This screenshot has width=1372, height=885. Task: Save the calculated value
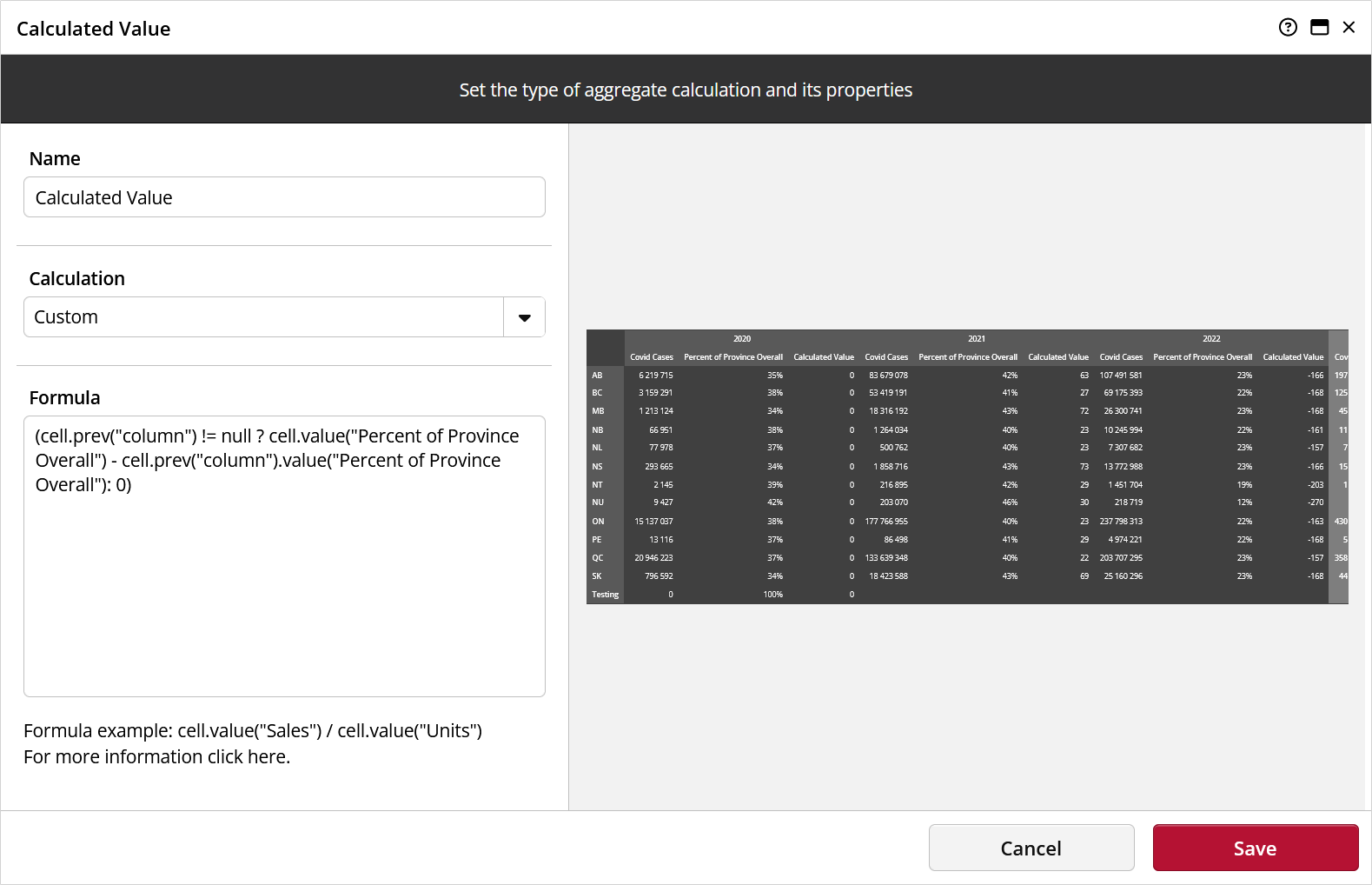(1256, 848)
